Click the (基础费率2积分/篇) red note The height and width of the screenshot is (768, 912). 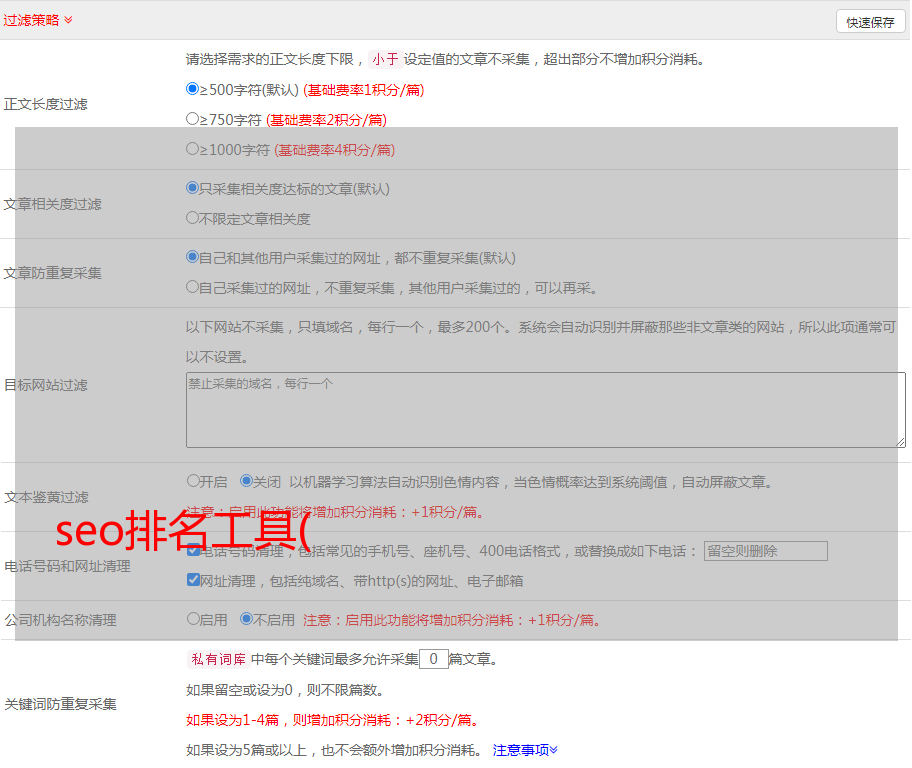pos(327,120)
